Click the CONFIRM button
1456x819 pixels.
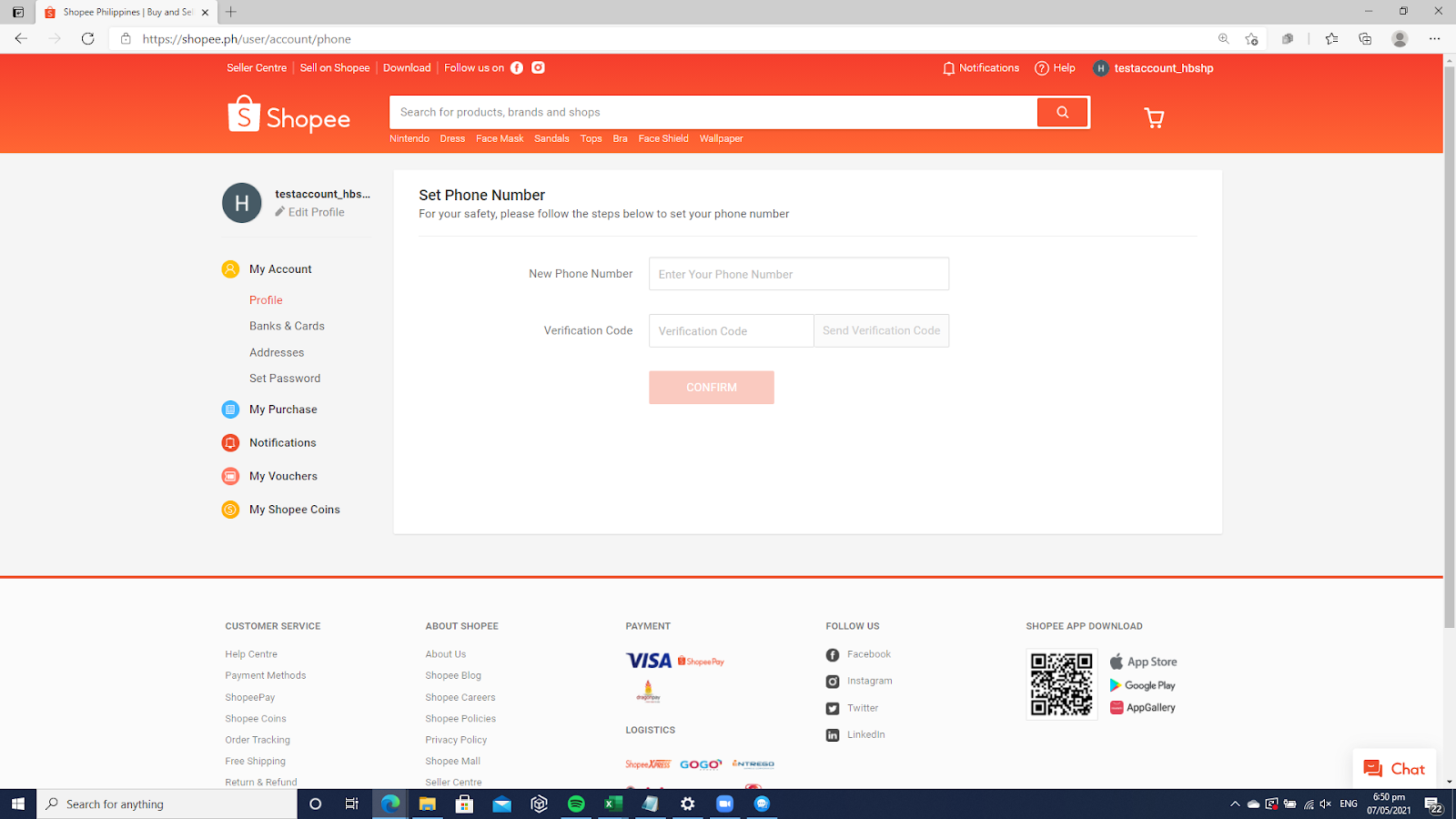click(x=711, y=387)
